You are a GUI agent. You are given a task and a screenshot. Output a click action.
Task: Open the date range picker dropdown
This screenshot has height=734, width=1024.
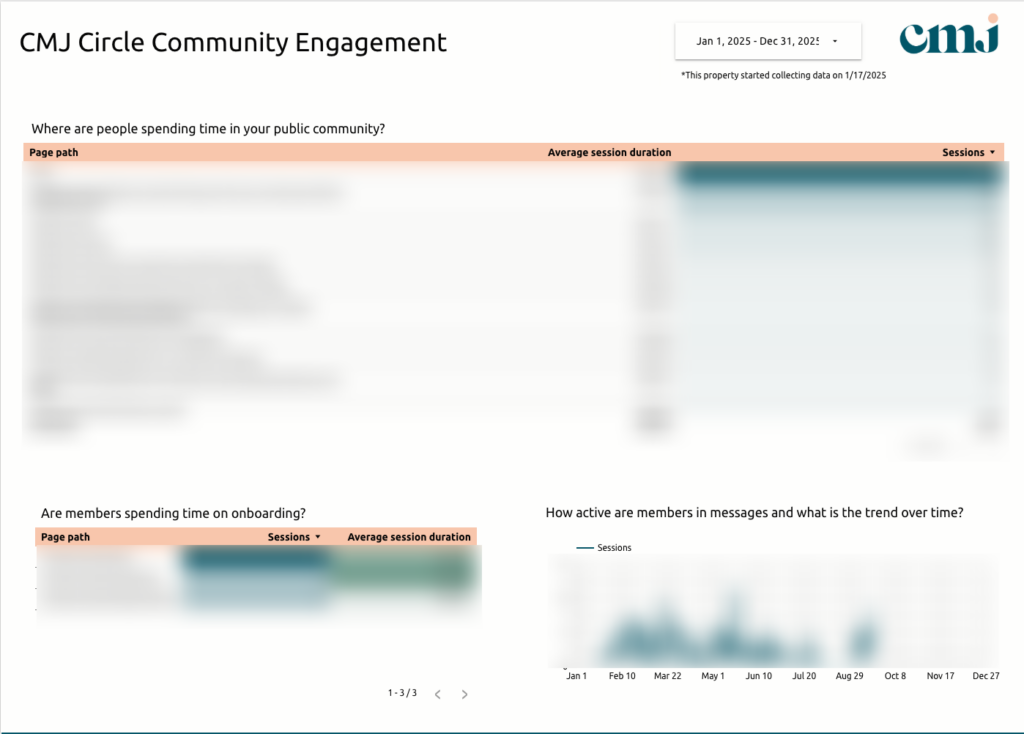click(x=767, y=41)
